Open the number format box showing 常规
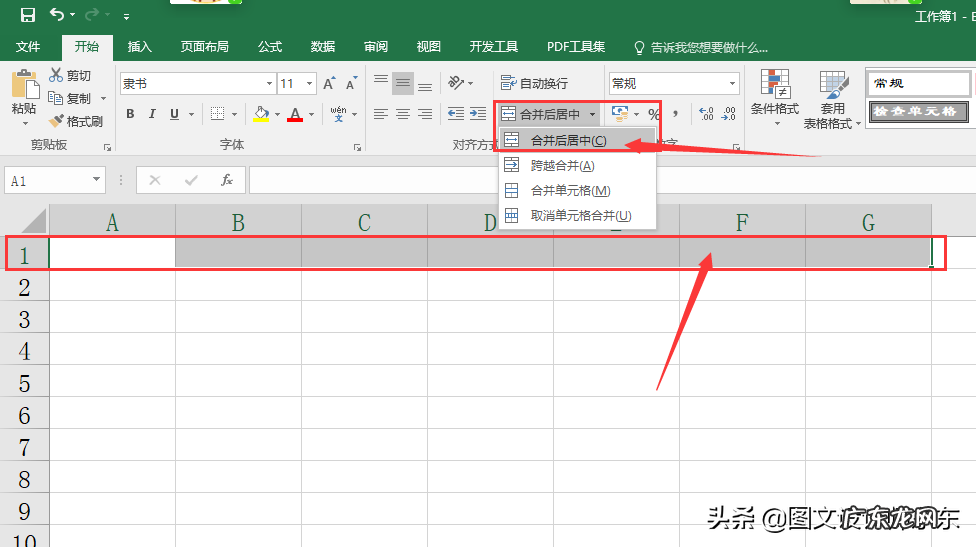This screenshot has height=547, width=976. [674, 83]
